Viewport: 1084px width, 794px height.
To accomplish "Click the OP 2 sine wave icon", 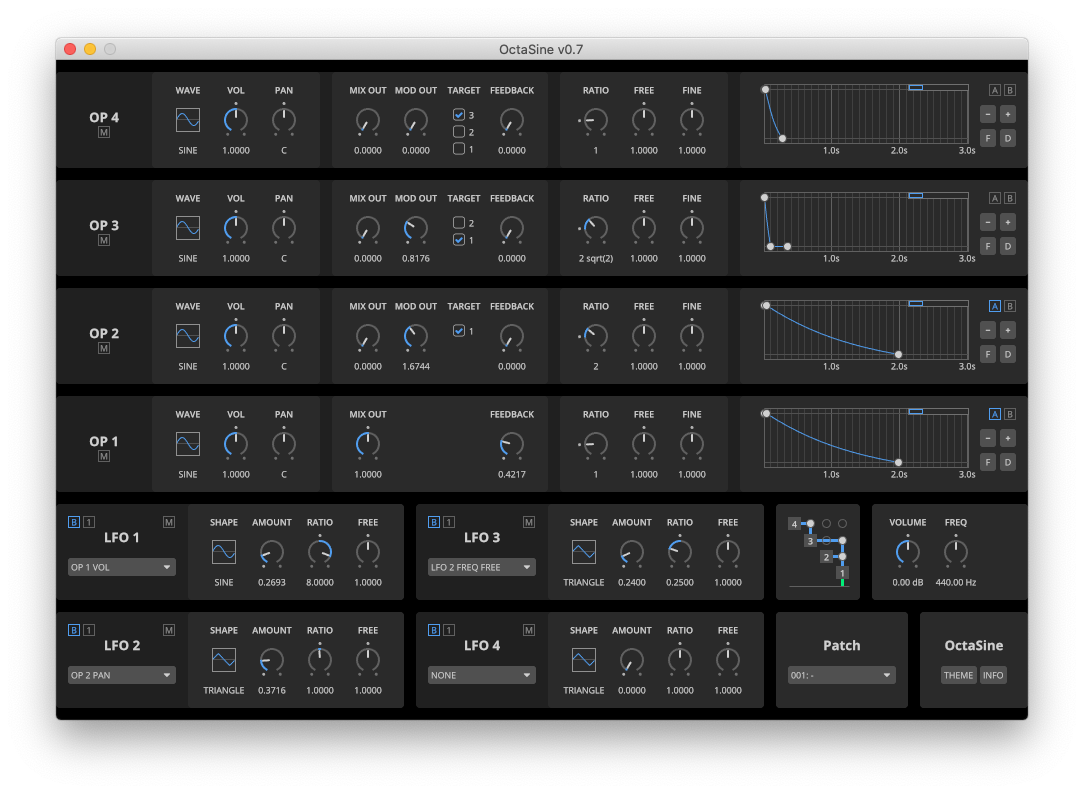I will click(x=187, y=336).
